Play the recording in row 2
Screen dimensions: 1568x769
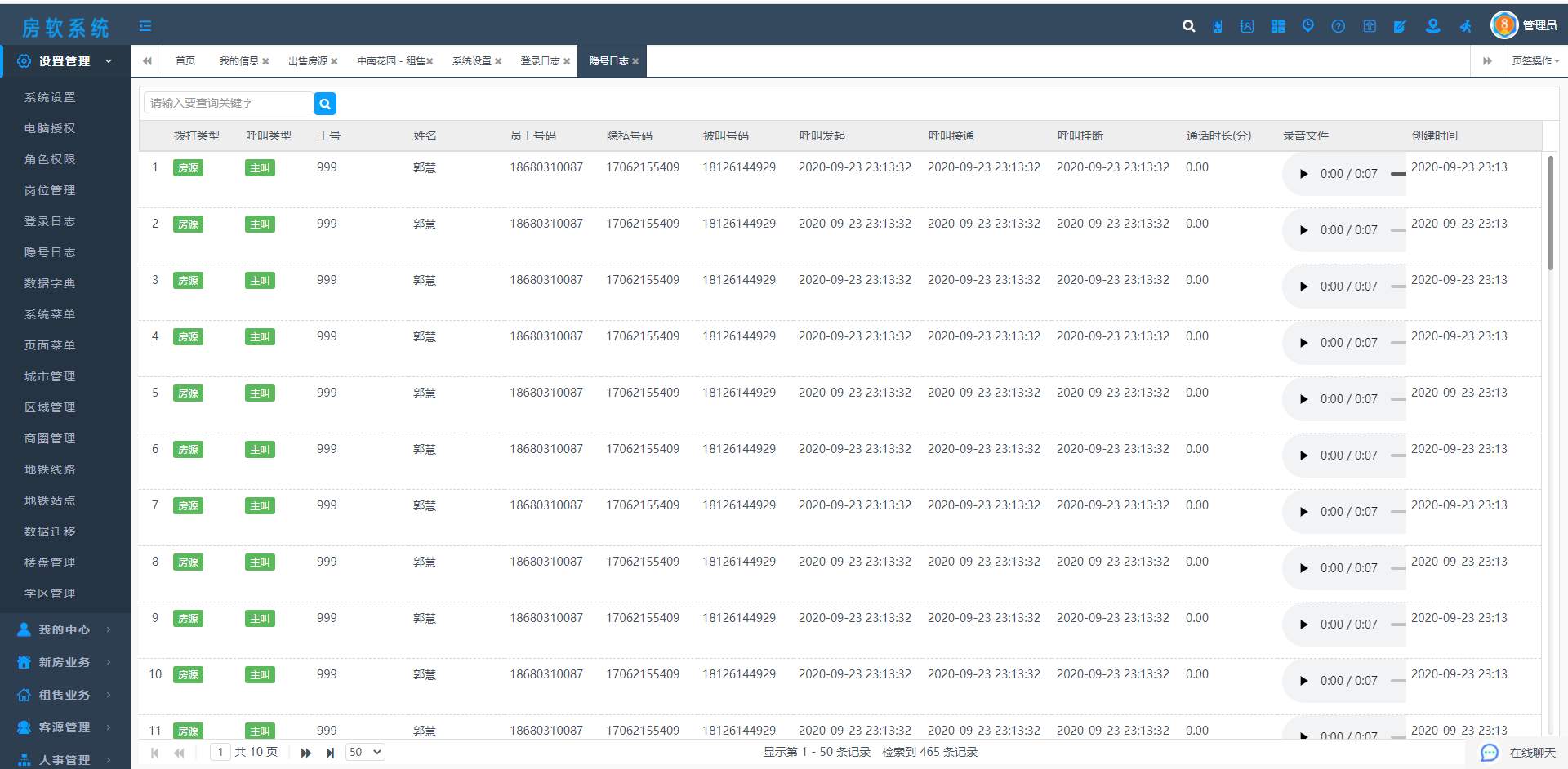[x=1303, y=230]
